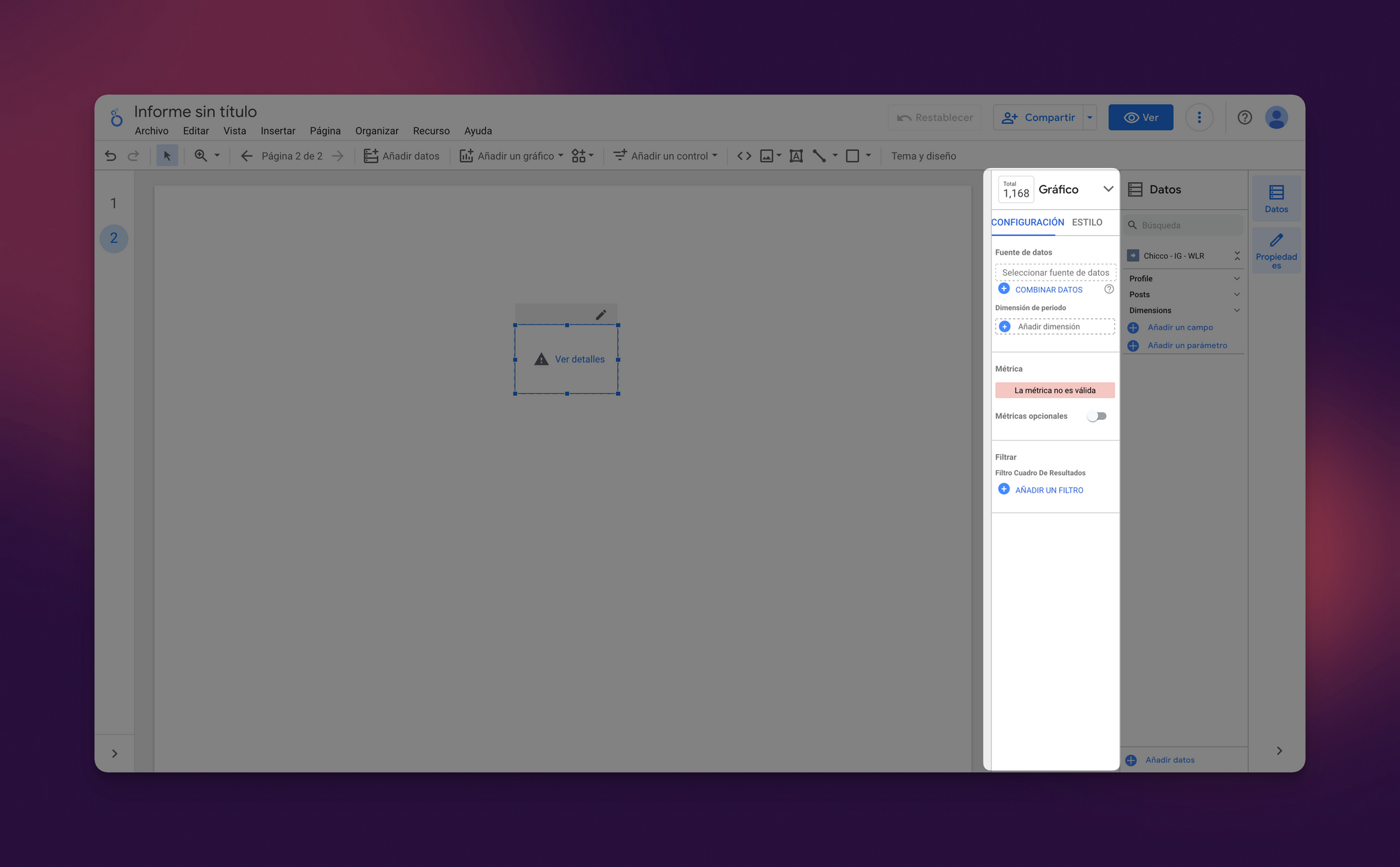Click Añadir datos at the panel bottom

[1170, 760]
